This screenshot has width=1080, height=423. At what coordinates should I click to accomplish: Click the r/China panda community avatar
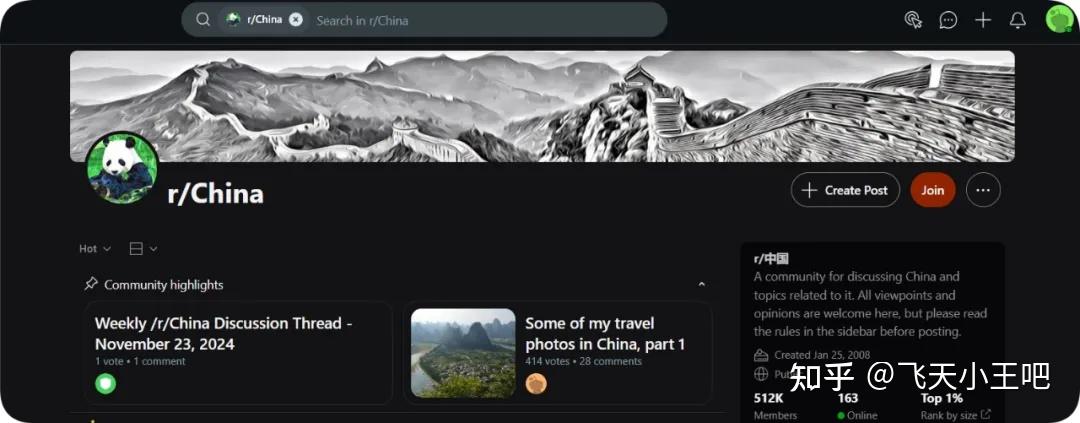point(122,167)
